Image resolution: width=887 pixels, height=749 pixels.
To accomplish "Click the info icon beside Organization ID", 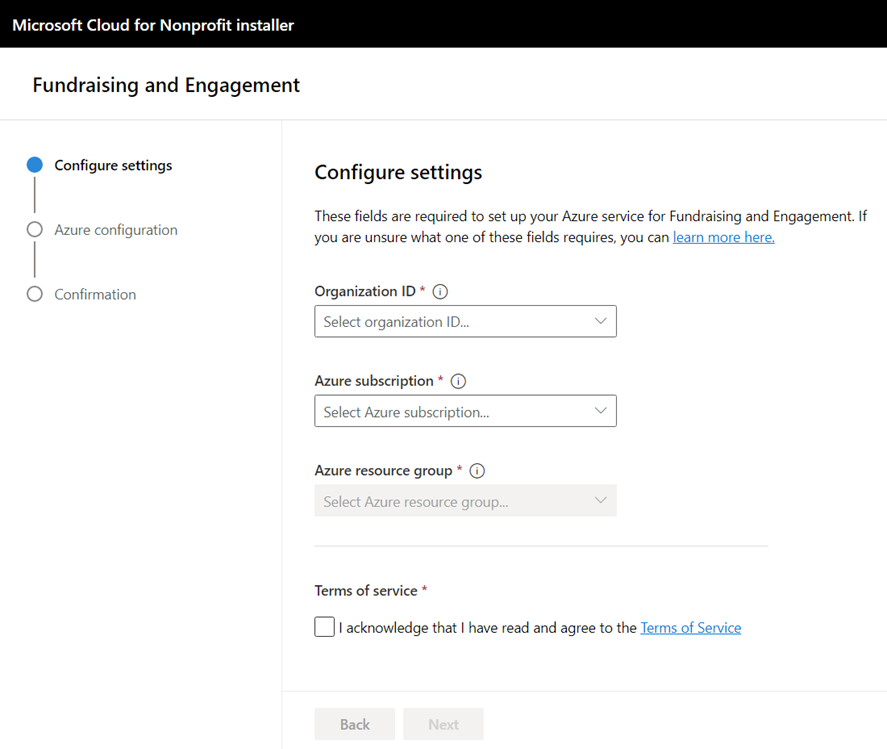I will (x=440, y=292).
